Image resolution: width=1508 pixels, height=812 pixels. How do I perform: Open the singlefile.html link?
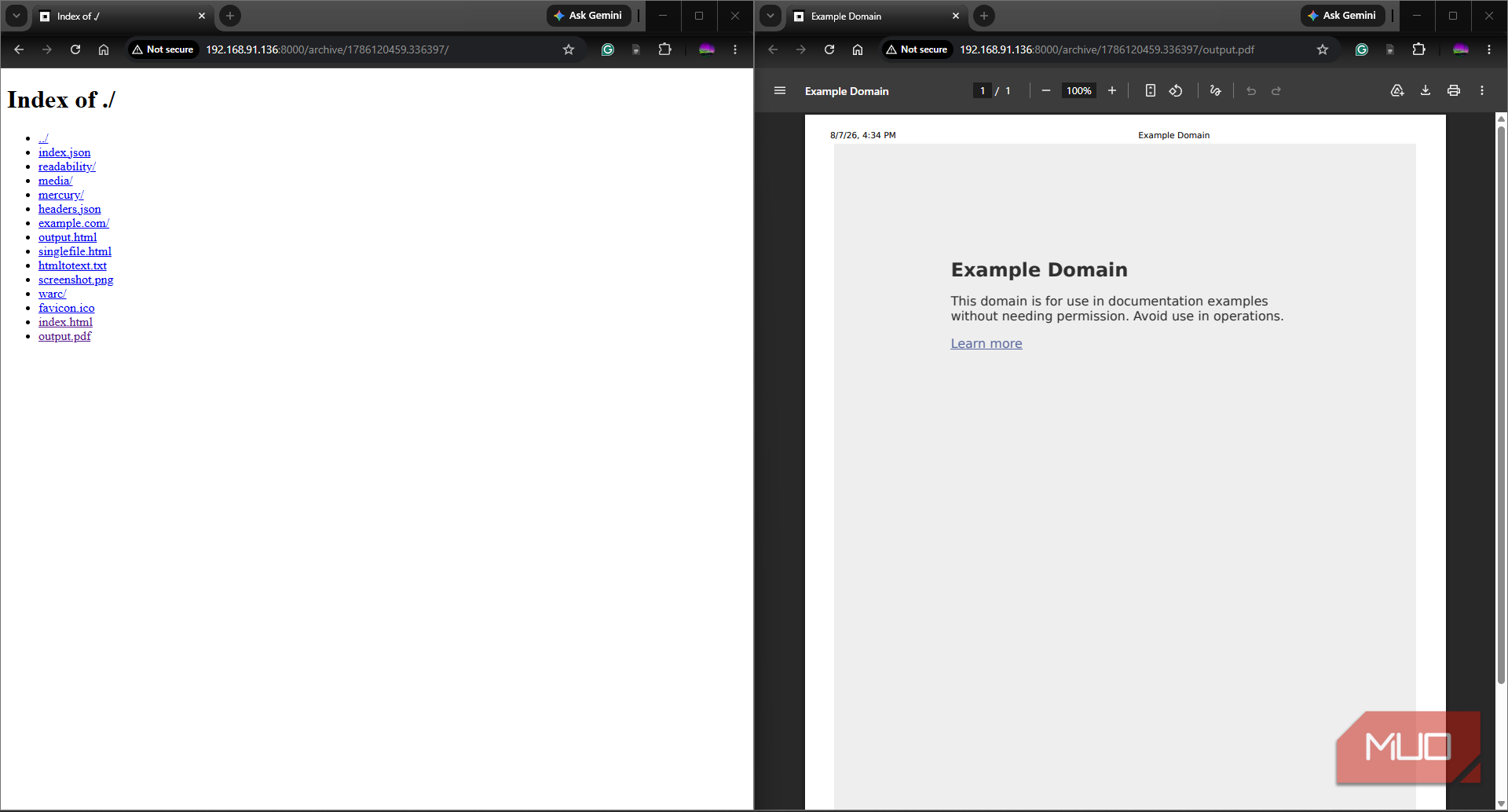click(x=75, y=251)
